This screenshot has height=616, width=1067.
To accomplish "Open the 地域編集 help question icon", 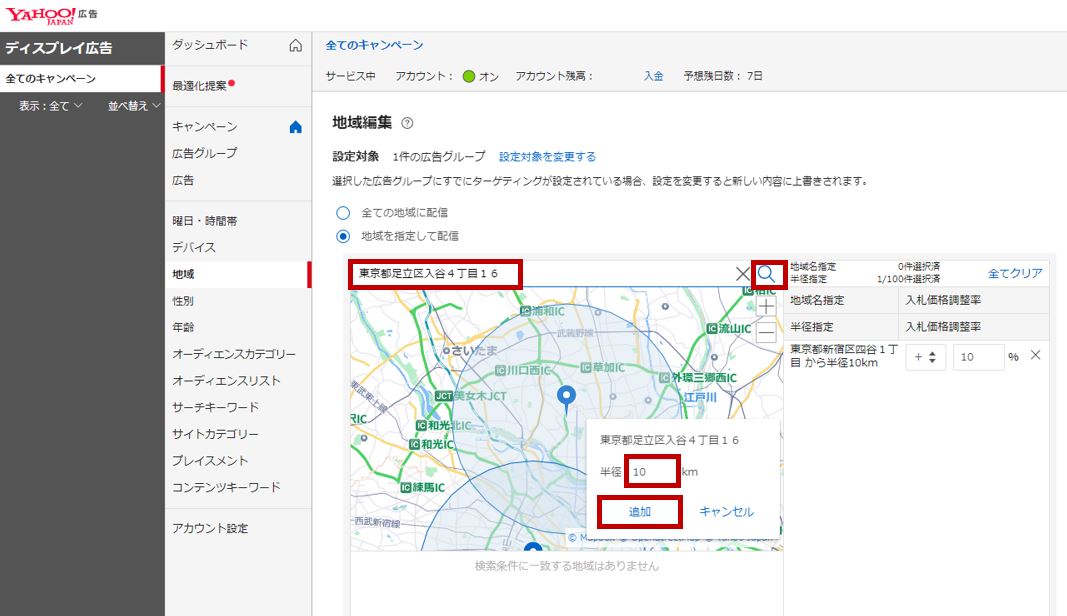I will [x=407, y=123].
